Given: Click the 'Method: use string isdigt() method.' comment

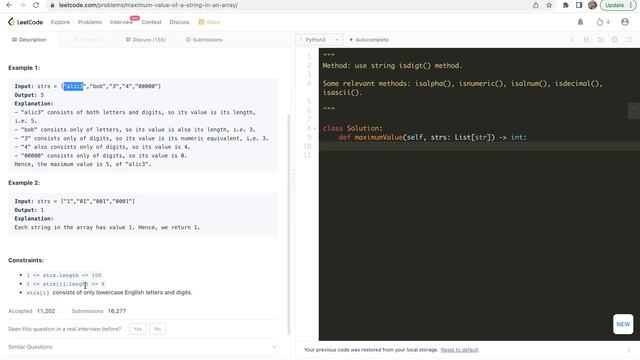Looking at the screenshot, I should point(392,66).
